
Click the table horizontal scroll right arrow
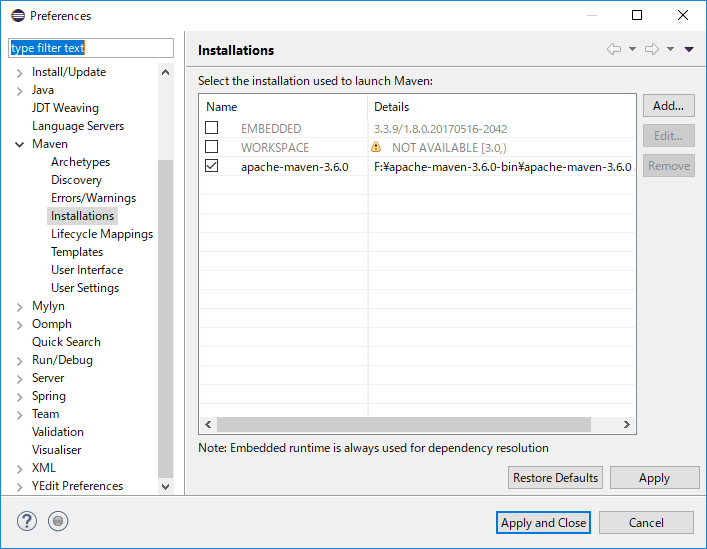point(627,425)
